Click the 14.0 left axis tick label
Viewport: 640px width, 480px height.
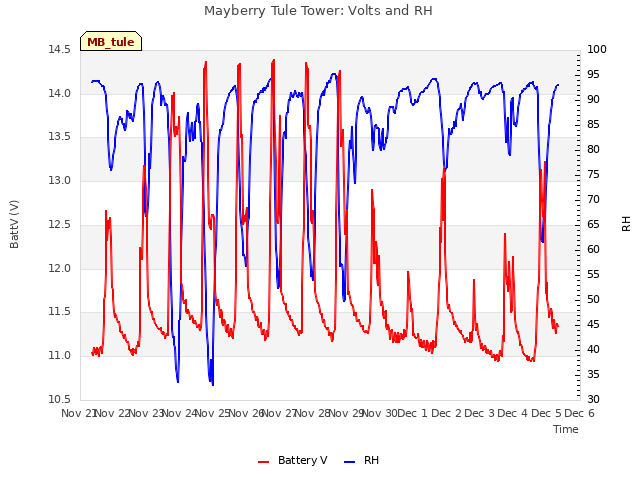click(59, 93)
